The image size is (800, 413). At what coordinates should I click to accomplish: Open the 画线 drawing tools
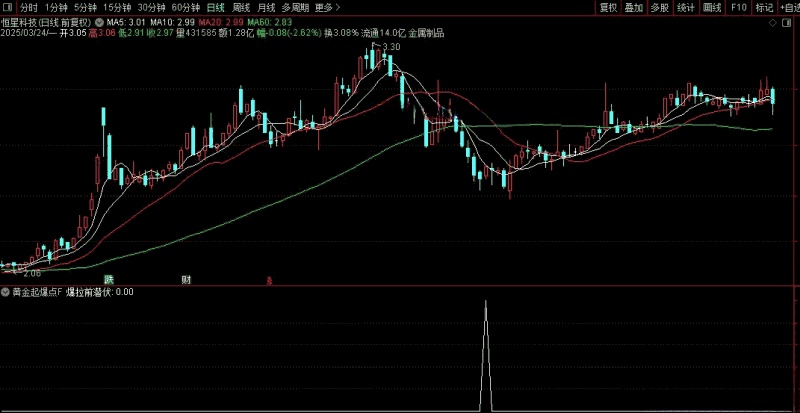coord(712,7)
